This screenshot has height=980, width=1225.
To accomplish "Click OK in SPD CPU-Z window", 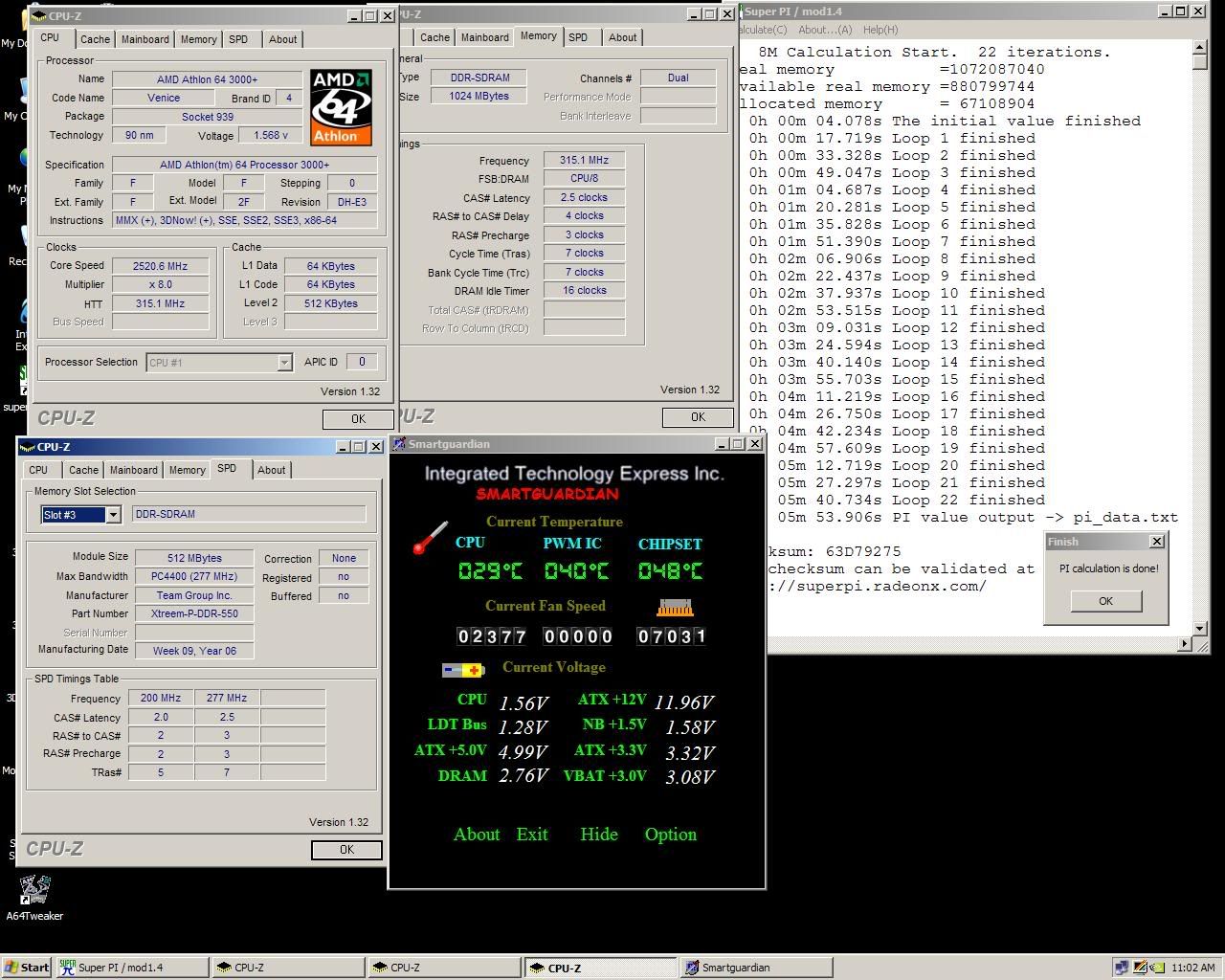I will point(346,850).
